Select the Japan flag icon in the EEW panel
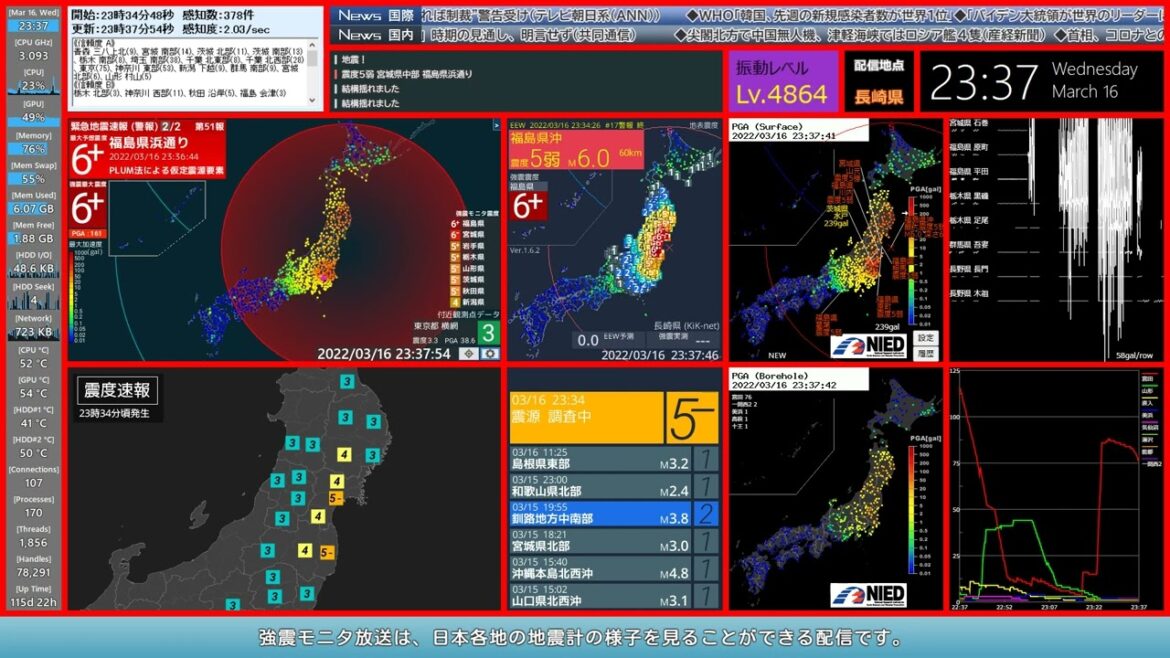The height and width of the screenshot is (658, 1170). pyautogui.click(x=469, y=353)
